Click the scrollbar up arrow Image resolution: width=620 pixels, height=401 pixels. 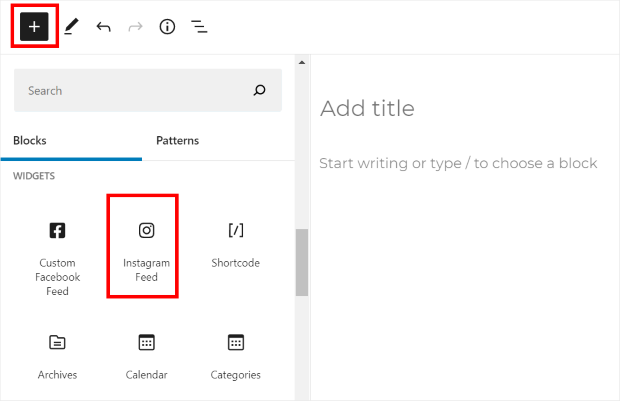[x=301, y=62]
